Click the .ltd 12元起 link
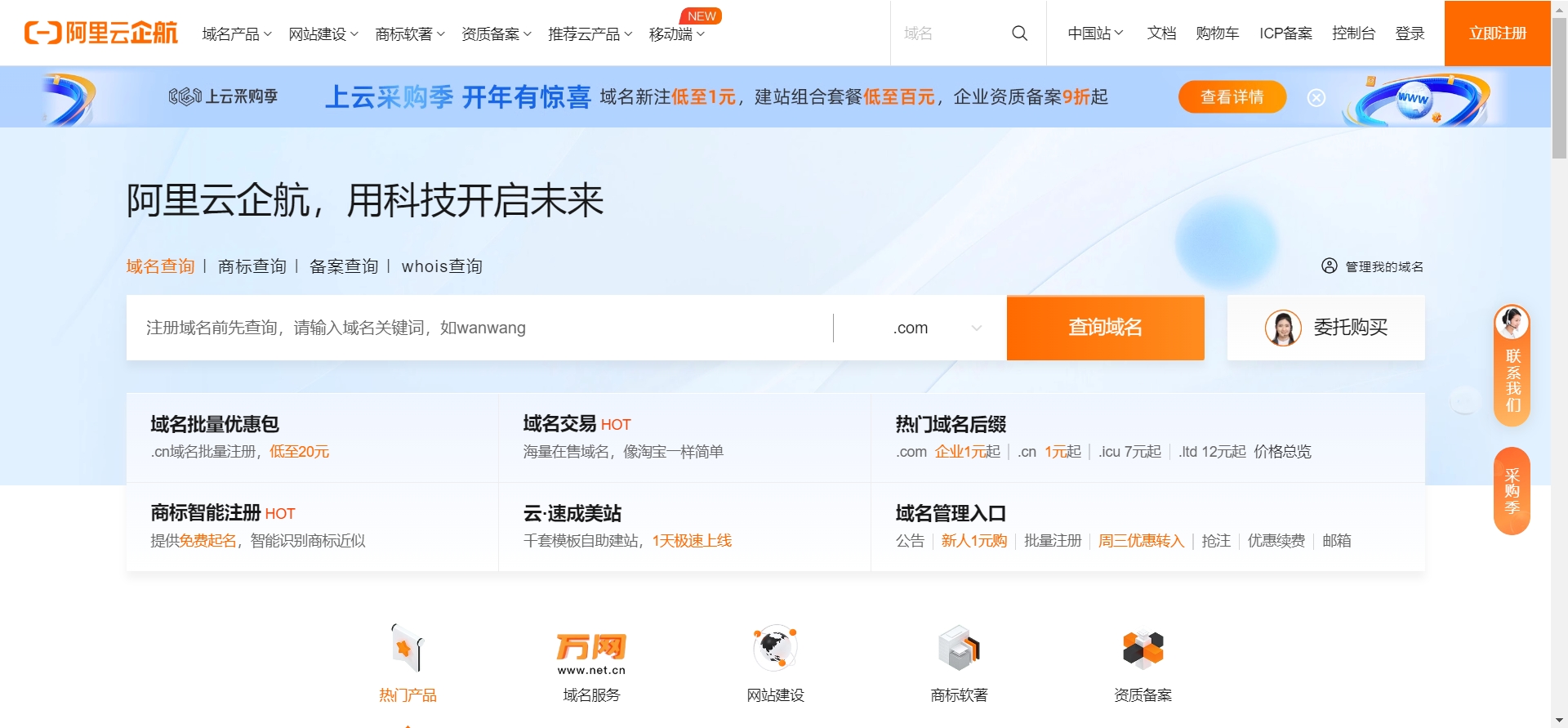1568x728 pixels. pos(1212,452)
